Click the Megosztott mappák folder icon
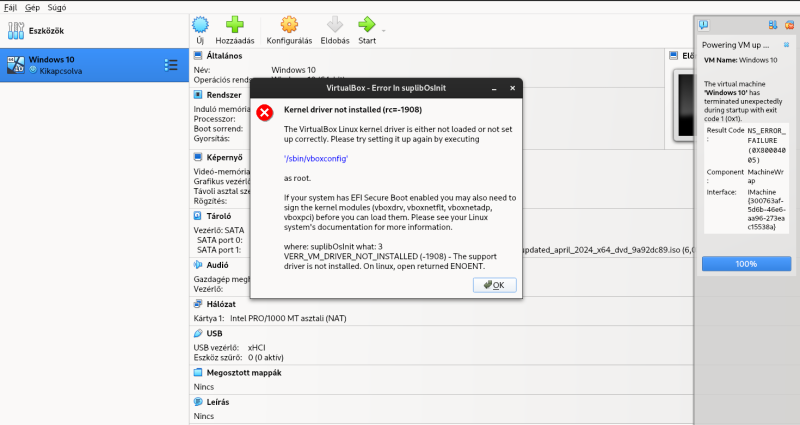The height and width of the screenshot is (425, 800). pyautogui.click(x=198, y=372)
